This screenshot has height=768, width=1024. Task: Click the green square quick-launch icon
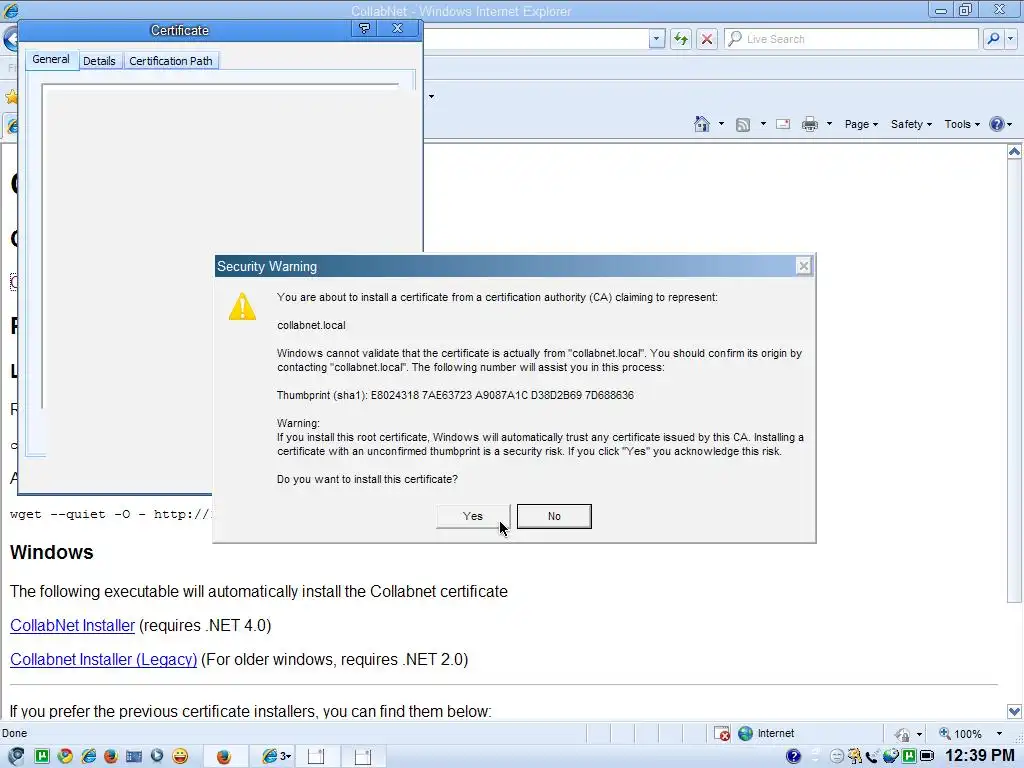point(42,756)
